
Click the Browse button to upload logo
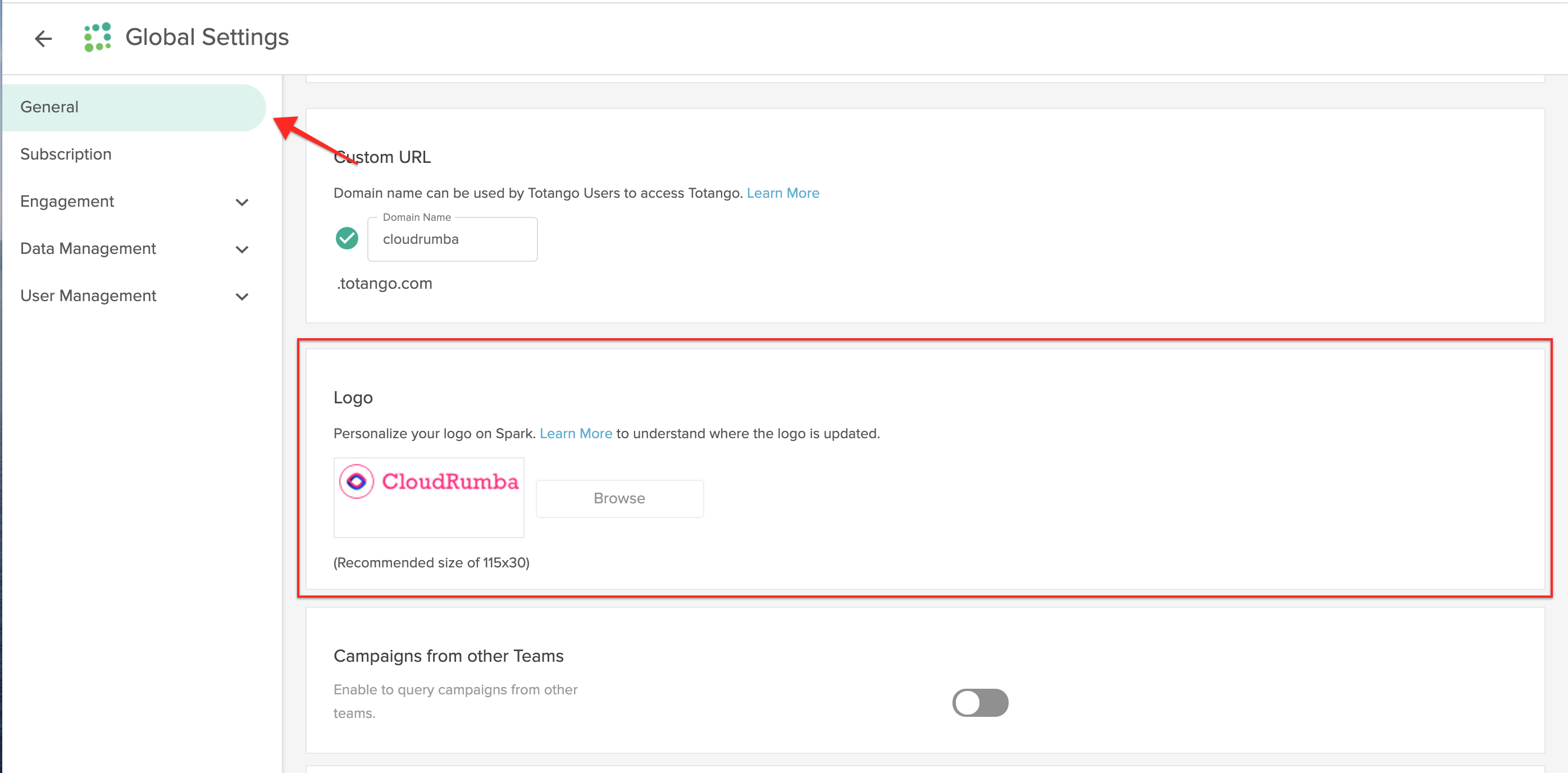click(619, 498)
